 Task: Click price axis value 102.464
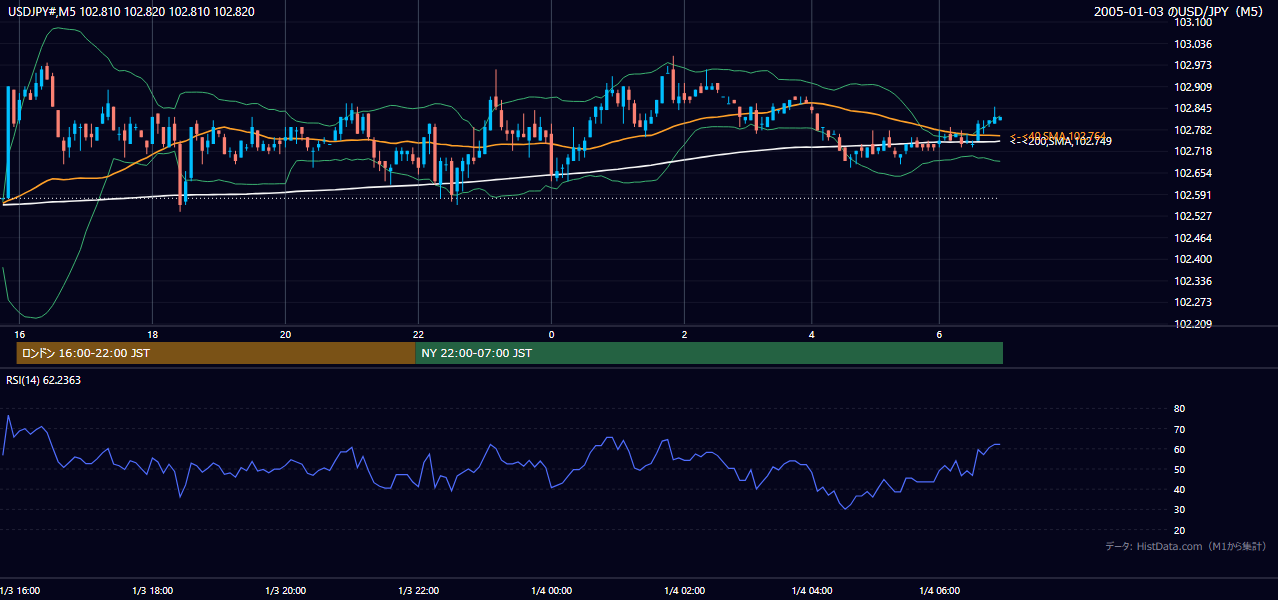coord(1193,238)
